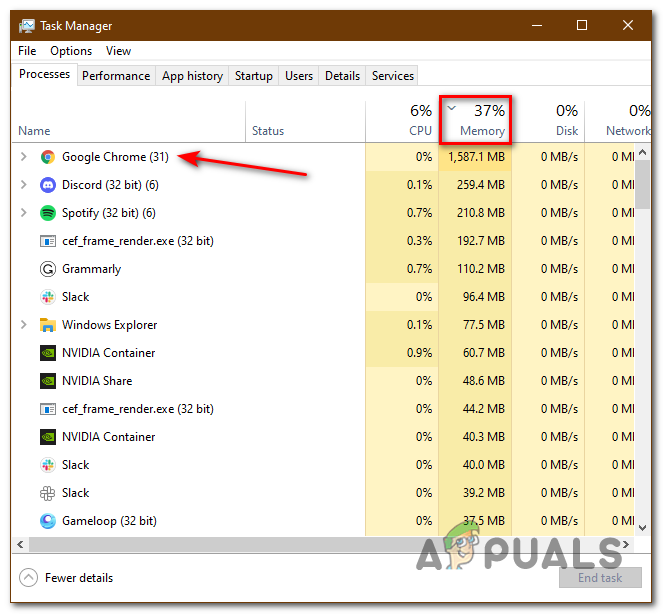Click the 0.9% CPU value
The width and height of the screenshot is (663, 614).
419,353
